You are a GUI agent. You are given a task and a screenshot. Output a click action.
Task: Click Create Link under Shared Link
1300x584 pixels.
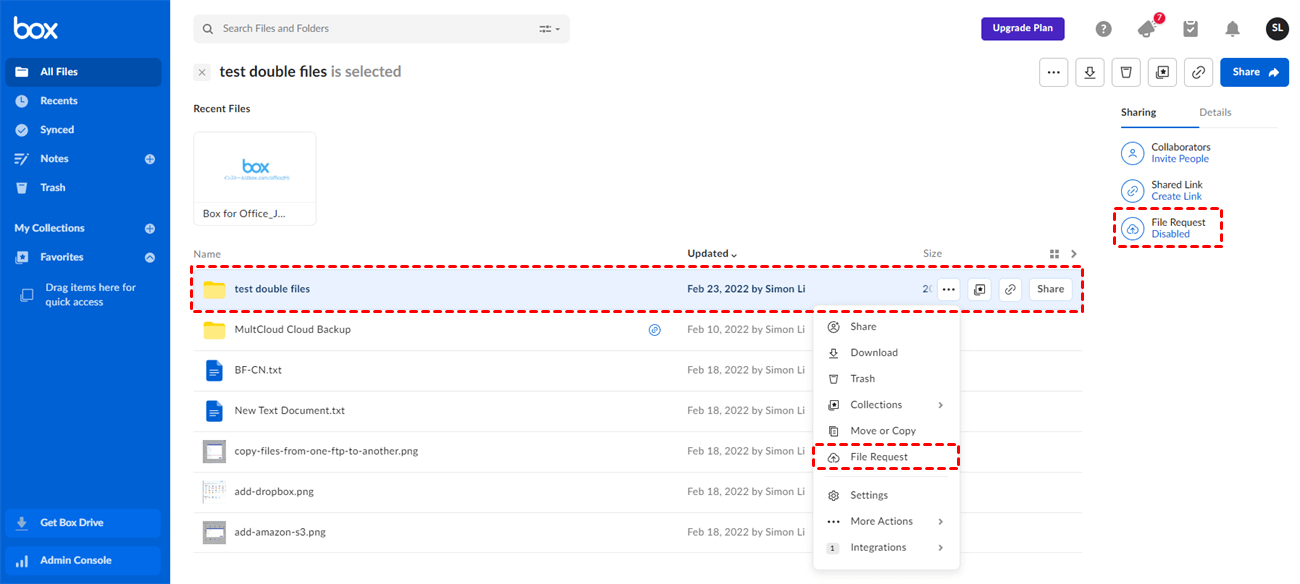[1176, 197]
